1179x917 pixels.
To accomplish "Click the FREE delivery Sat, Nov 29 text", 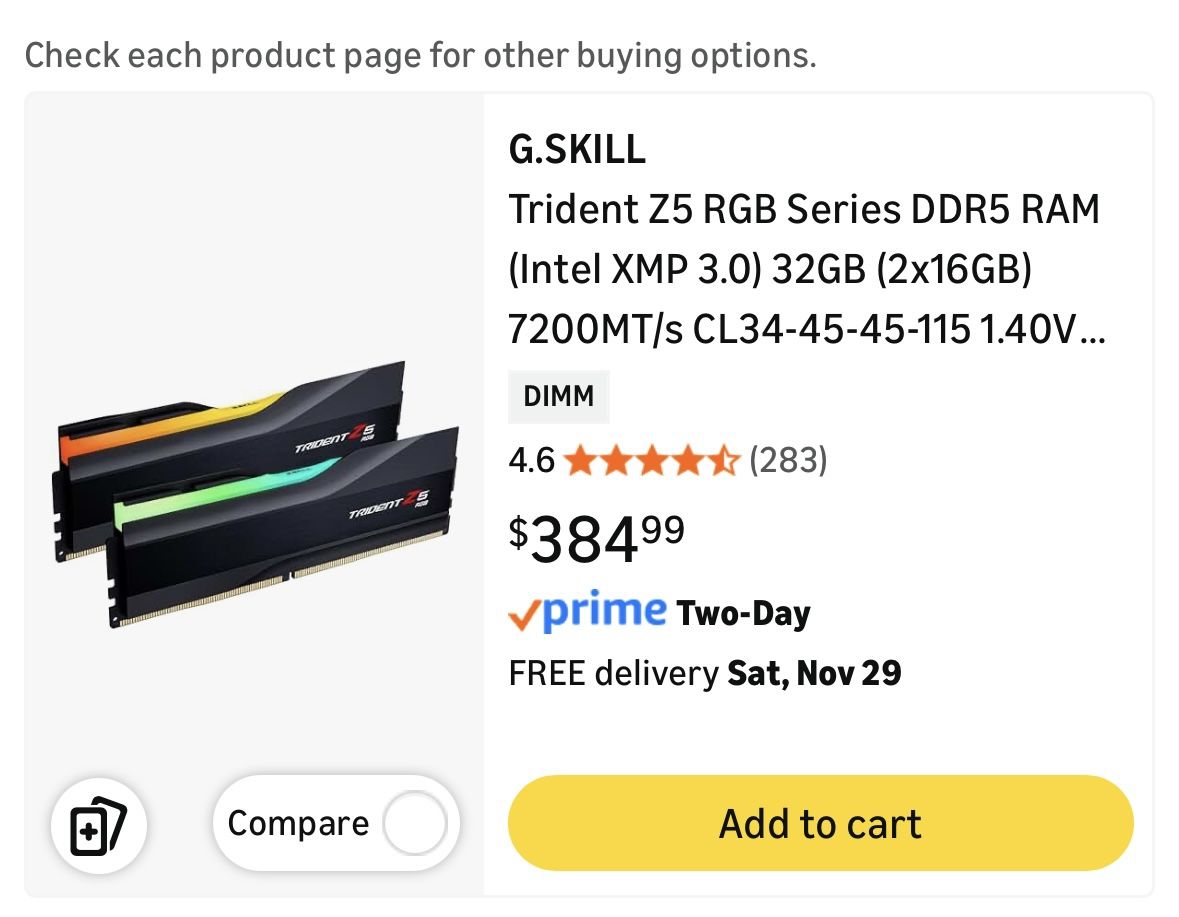I will (705, 674).
